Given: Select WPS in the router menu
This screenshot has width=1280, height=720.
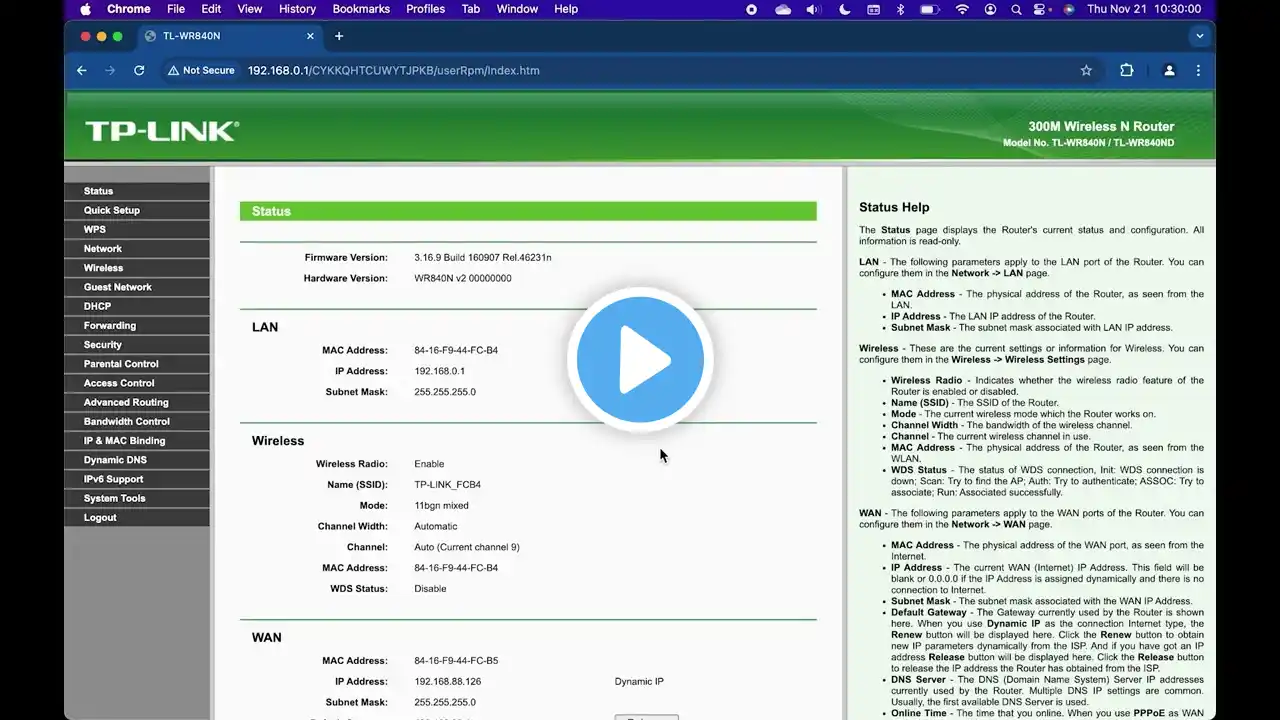Looking at the screenshot, I should point(137,229).
